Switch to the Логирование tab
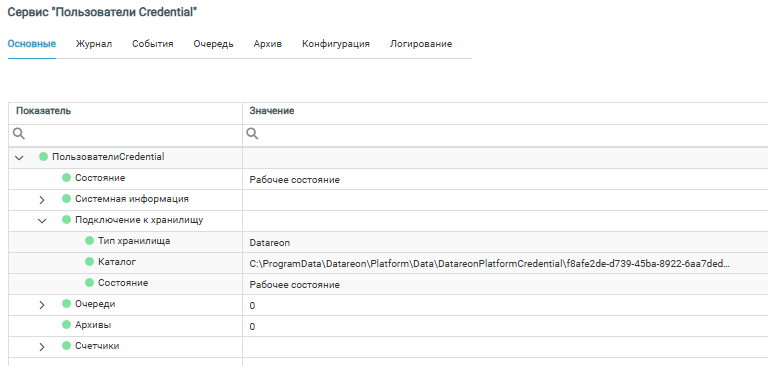The image size is (768, 366). tap(421, 44)
